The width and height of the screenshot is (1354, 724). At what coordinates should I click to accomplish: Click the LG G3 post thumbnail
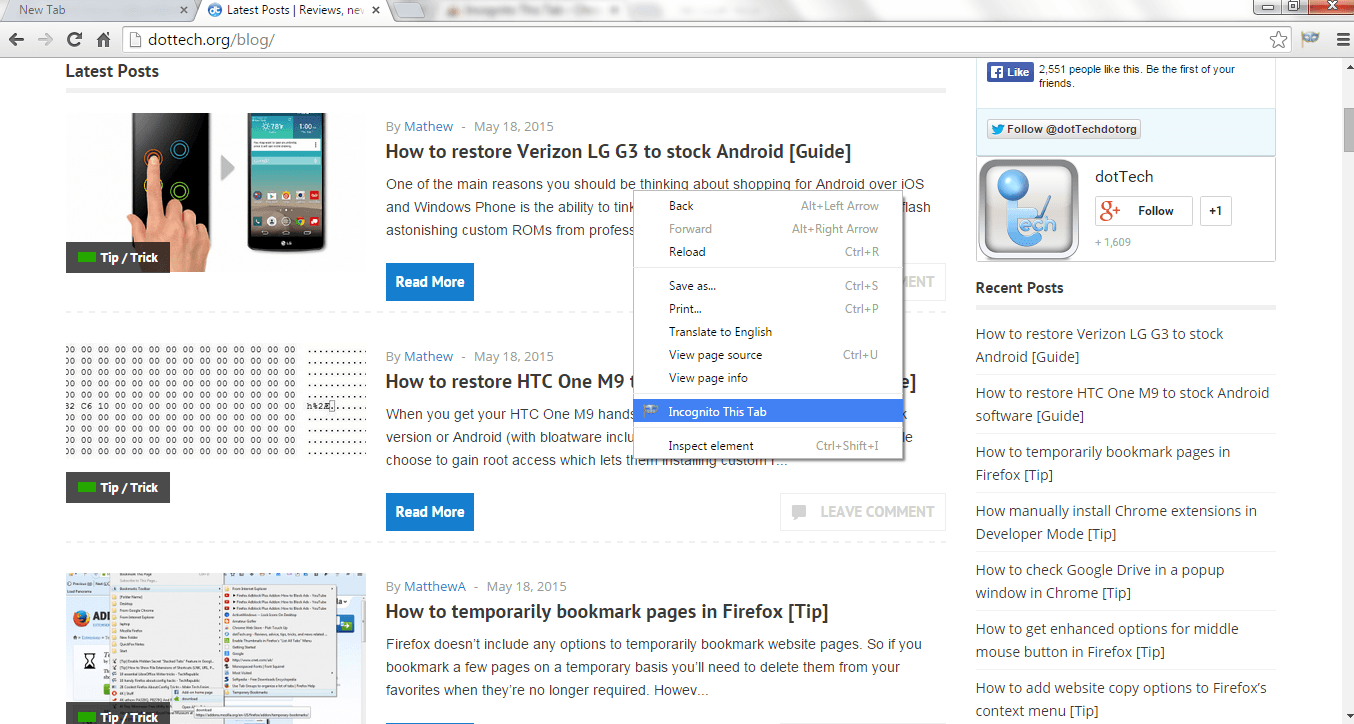[216, 192]
